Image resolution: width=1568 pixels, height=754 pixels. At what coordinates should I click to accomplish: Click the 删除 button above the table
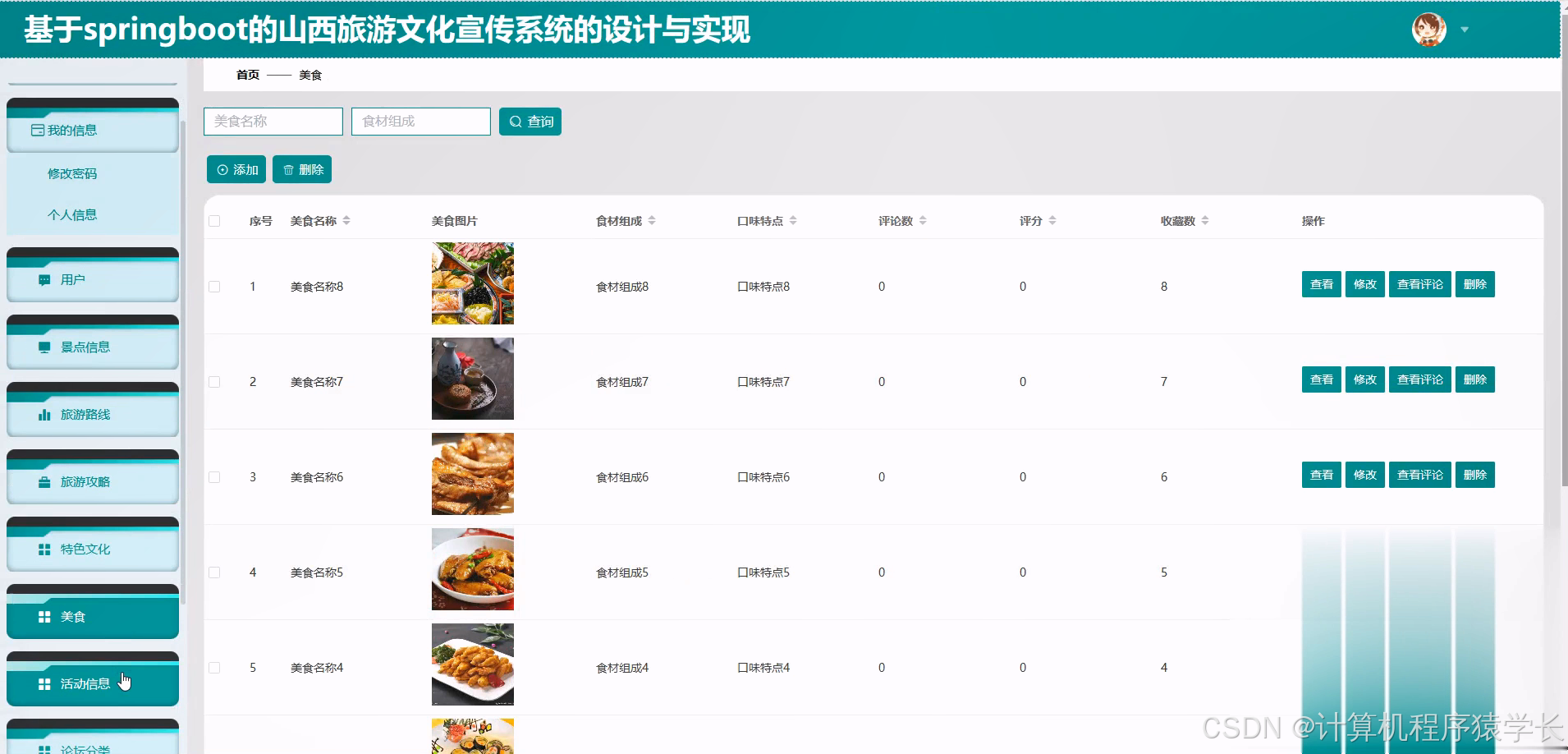[x=302, y=170]
